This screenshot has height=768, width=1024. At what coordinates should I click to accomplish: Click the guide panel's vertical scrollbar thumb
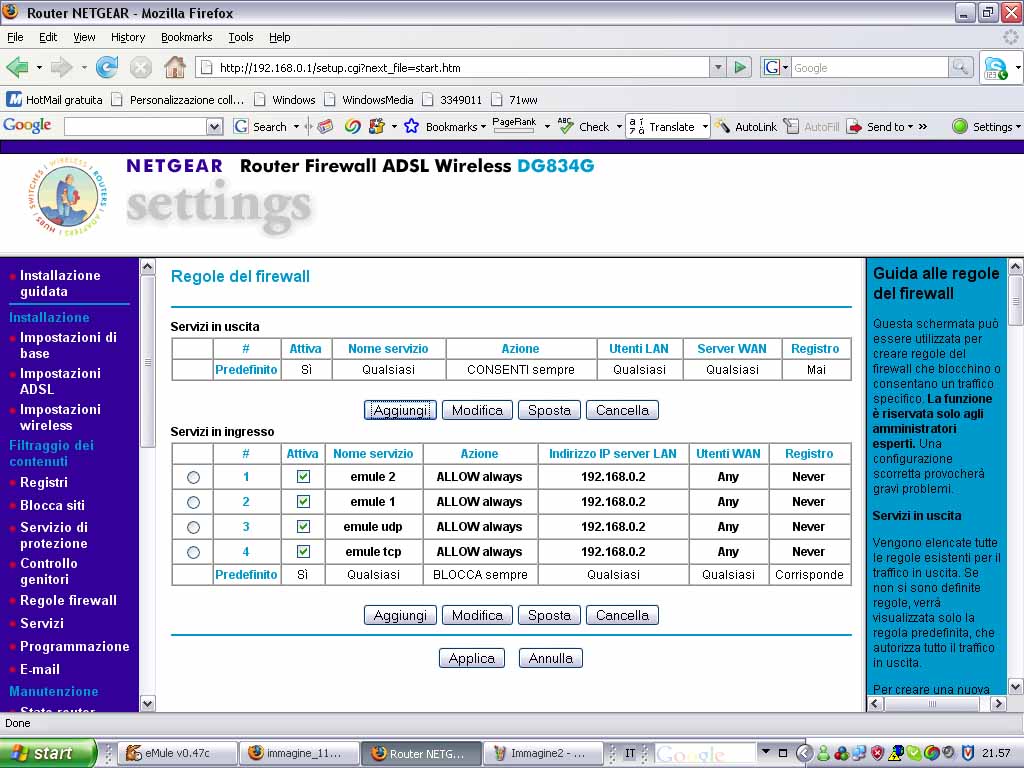pos(1016,300)
